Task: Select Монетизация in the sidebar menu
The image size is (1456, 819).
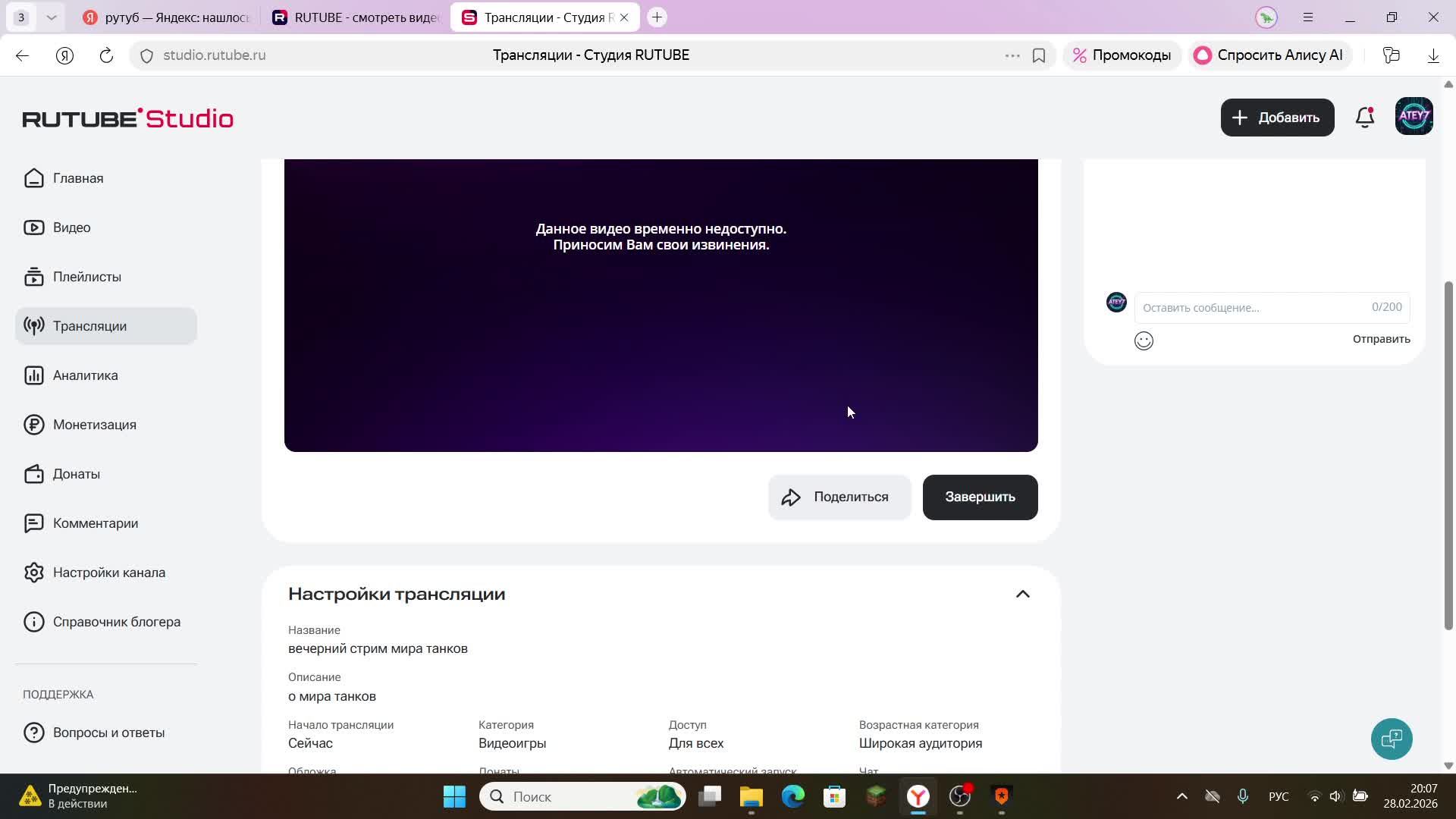Action: pos(94,425)
